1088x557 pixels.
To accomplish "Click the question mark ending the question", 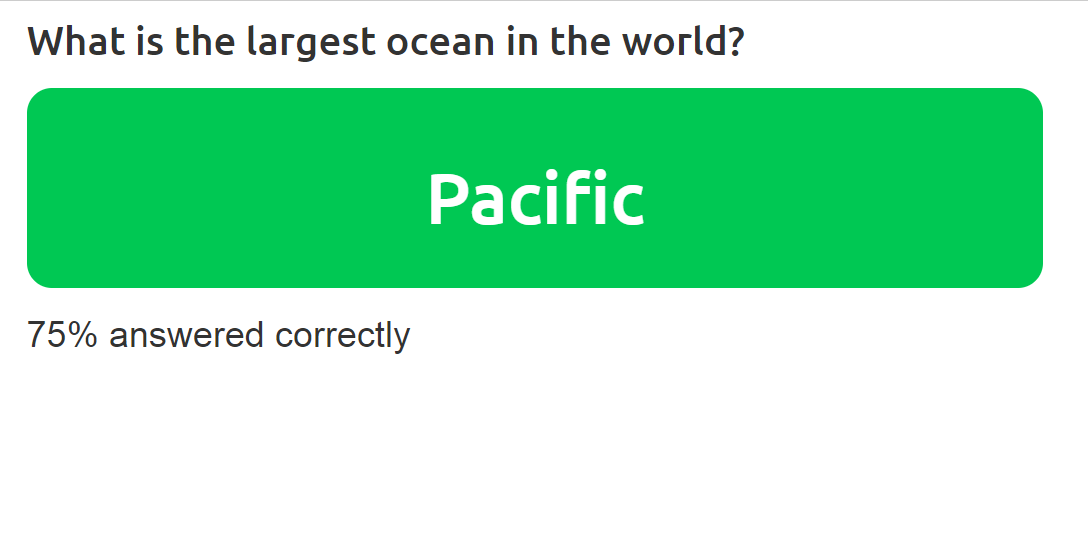I will (736, 42).
